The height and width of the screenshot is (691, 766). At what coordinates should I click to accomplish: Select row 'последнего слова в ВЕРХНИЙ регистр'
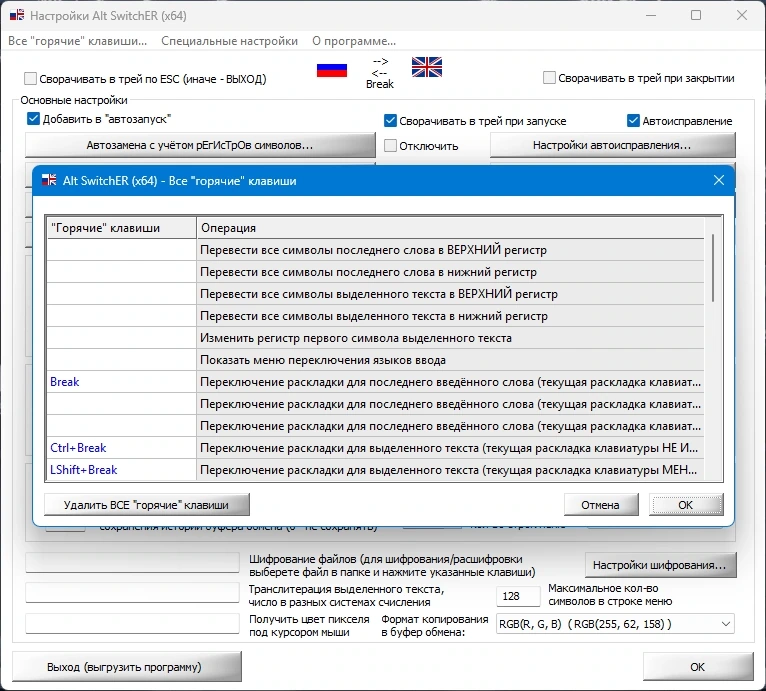pos(450,250)
